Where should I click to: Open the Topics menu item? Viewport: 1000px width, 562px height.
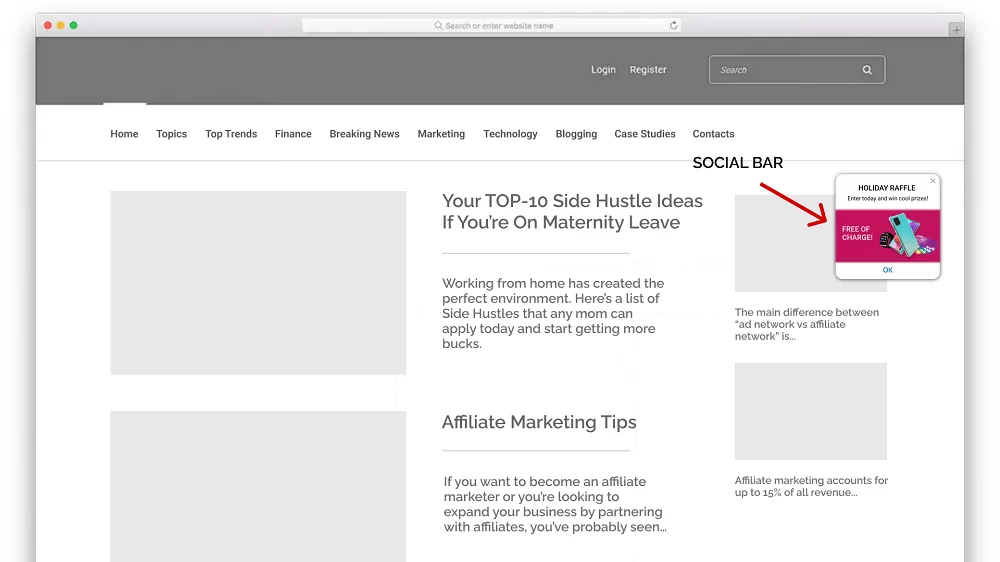coord(171,134)
